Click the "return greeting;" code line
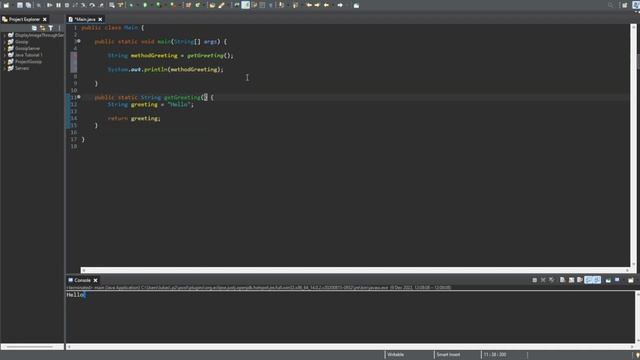 pos(134,118)
